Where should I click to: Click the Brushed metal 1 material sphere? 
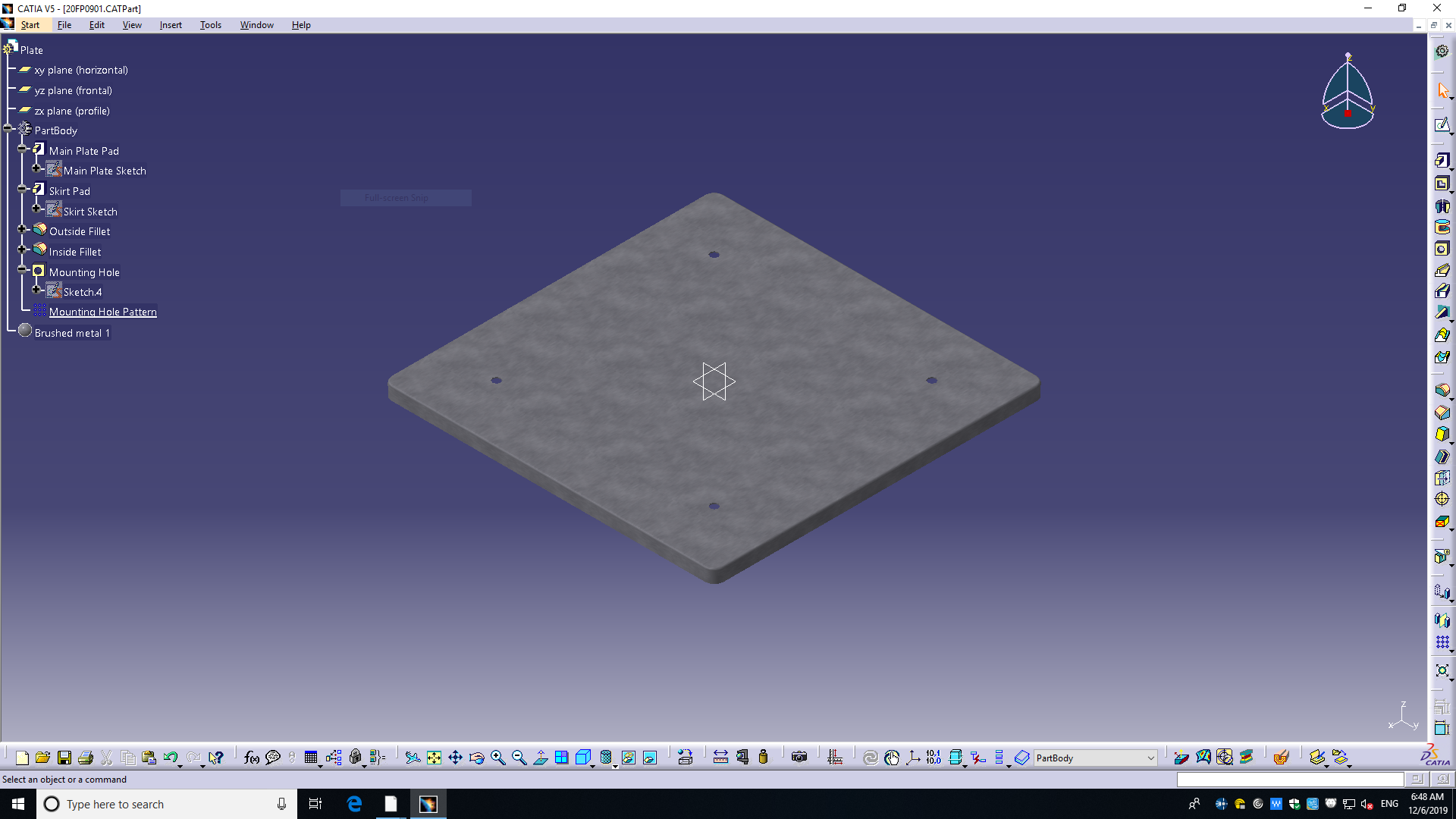tap(24, 331)
